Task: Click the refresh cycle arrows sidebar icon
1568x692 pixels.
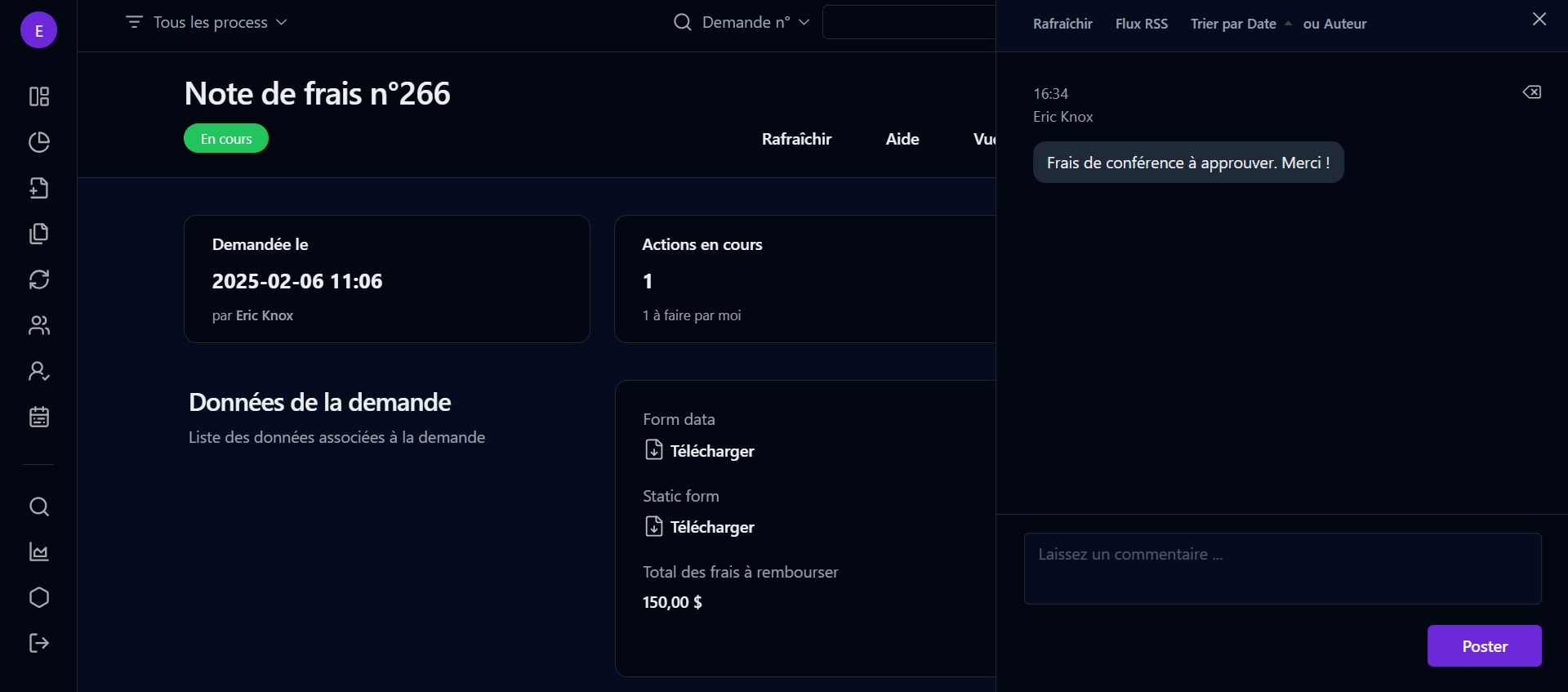Action: 39,279
